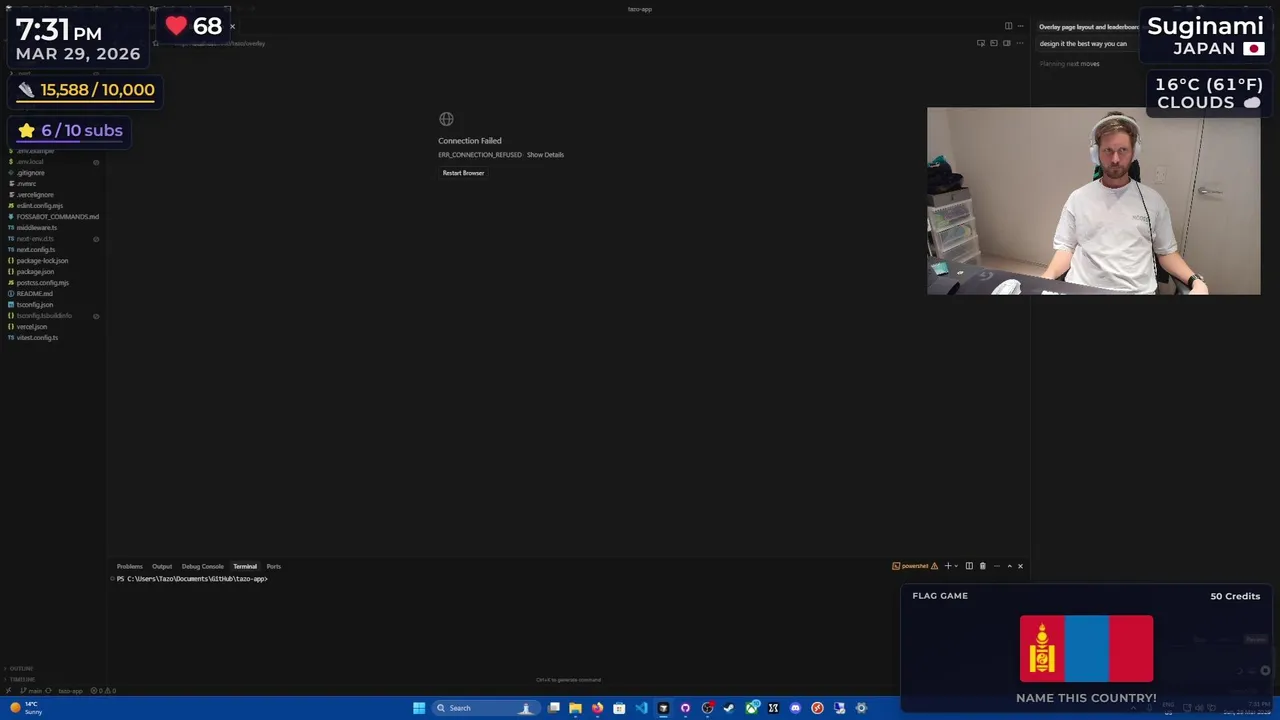Viewport: 1280px width, 720px height.
Task: Open the taskbar weather widget
Action: click(26, 708)
